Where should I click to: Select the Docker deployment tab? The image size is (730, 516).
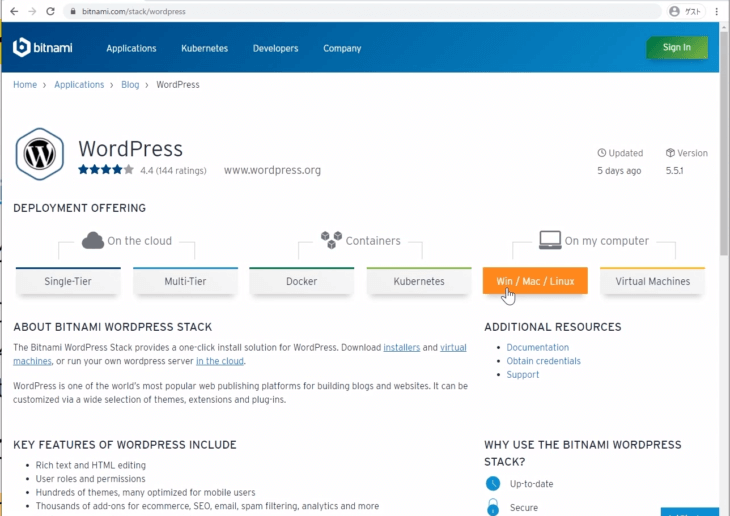[302, 281]
